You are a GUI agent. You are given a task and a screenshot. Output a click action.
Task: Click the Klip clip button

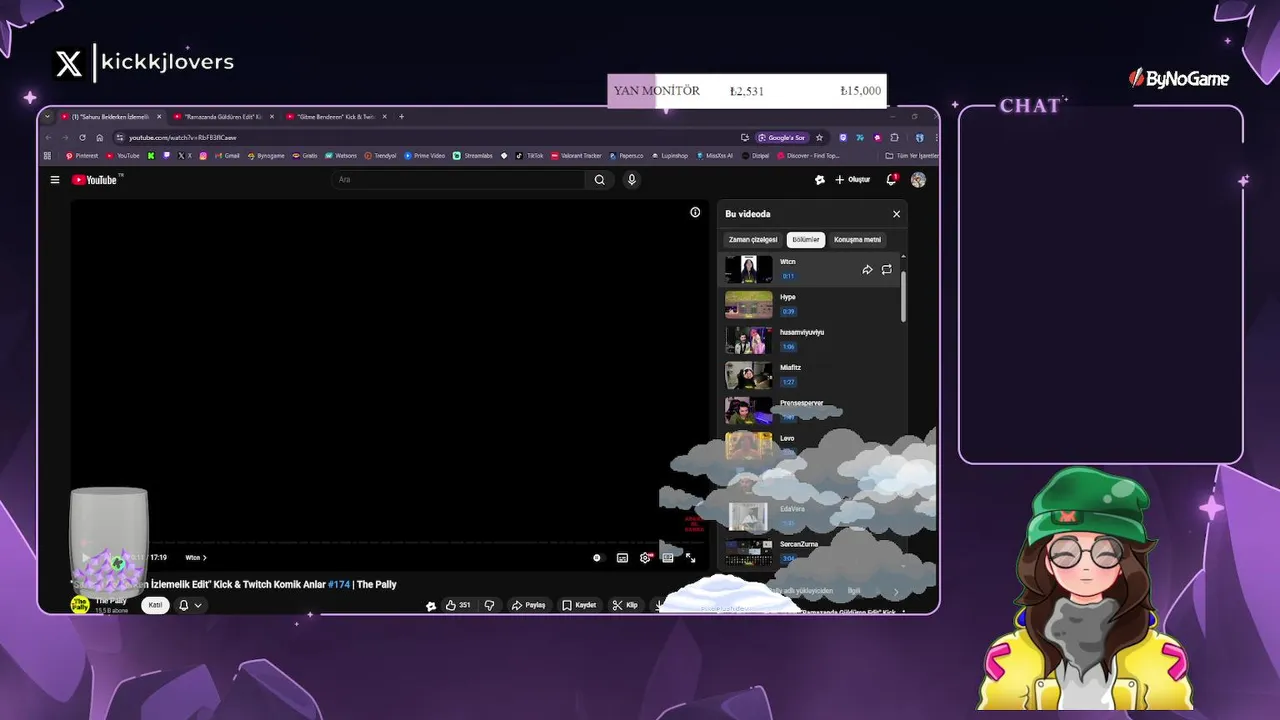pos(625,605)
